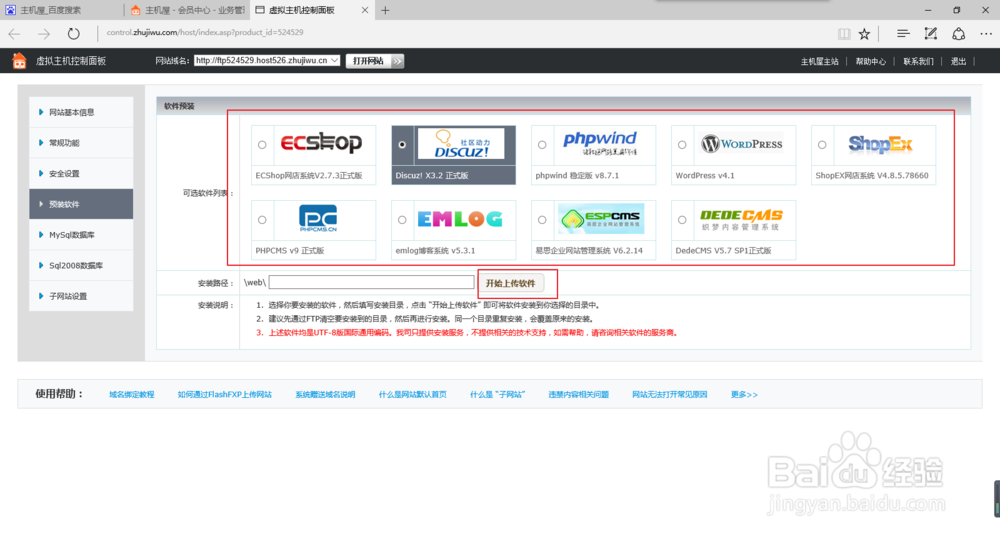Open 域名绑定教程 help link

131,395
